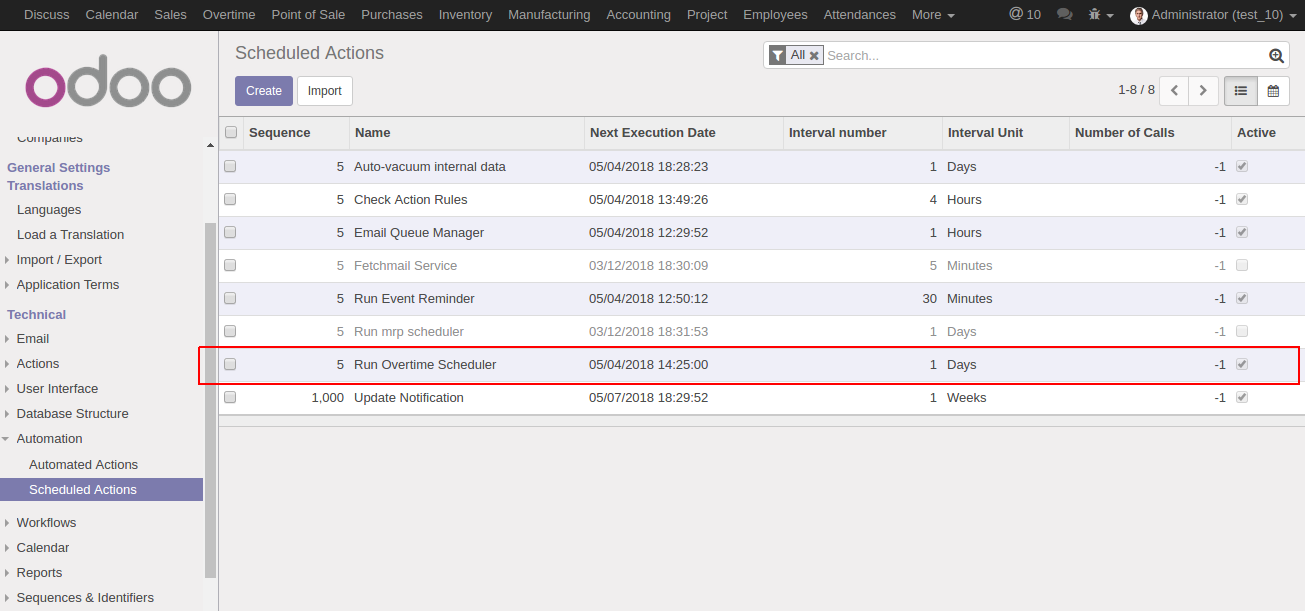Select the list view icon

click(1240, 90)
